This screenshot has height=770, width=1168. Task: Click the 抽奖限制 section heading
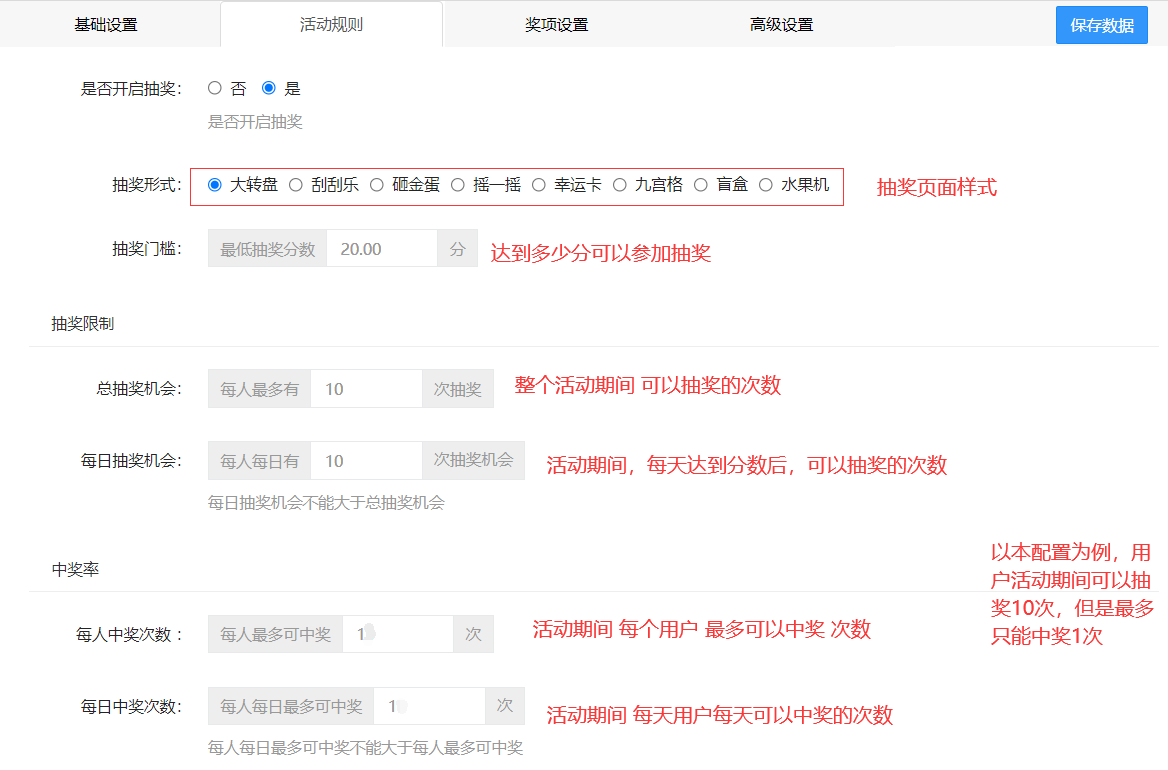click(83, 324)
